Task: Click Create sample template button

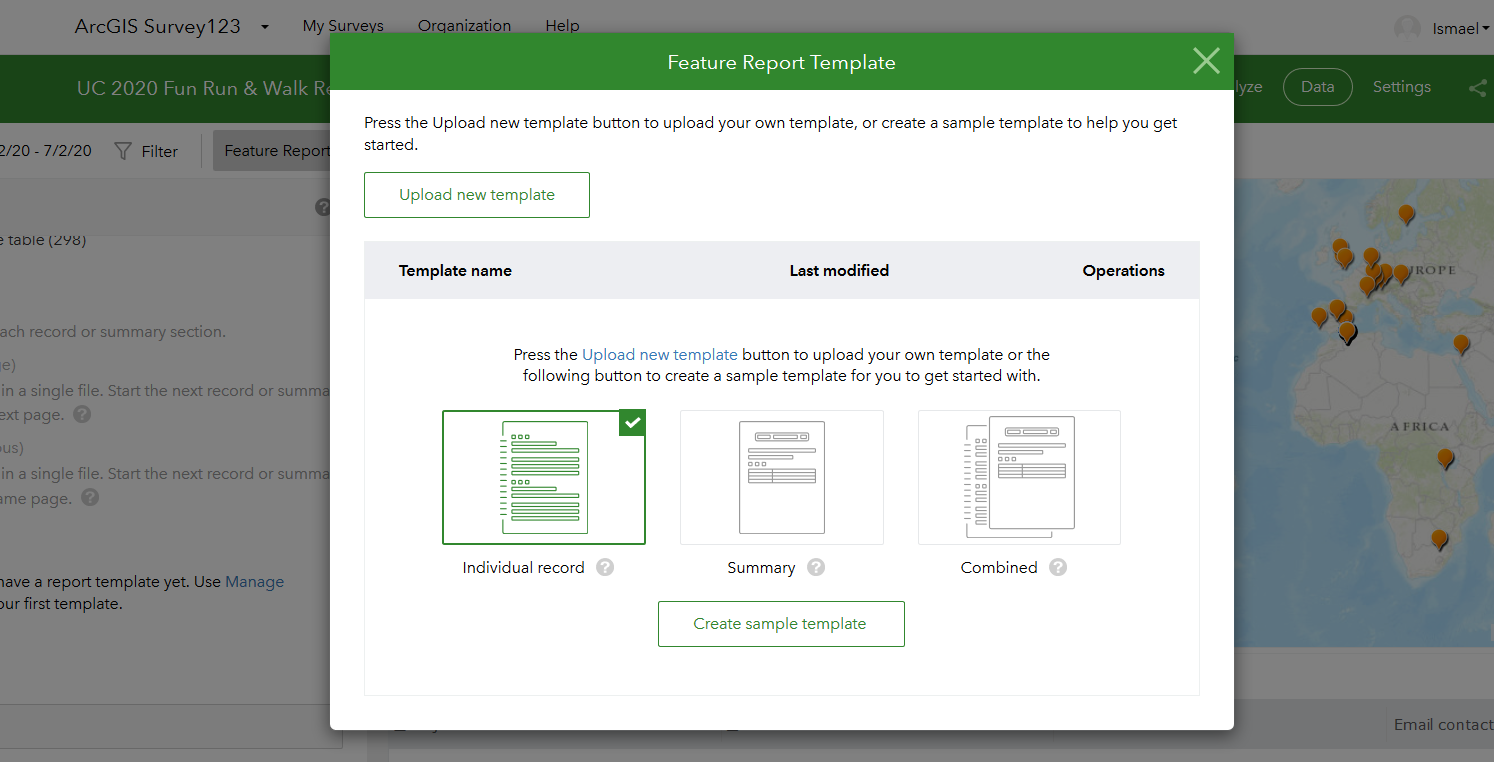Action: [x=781, y=624]
